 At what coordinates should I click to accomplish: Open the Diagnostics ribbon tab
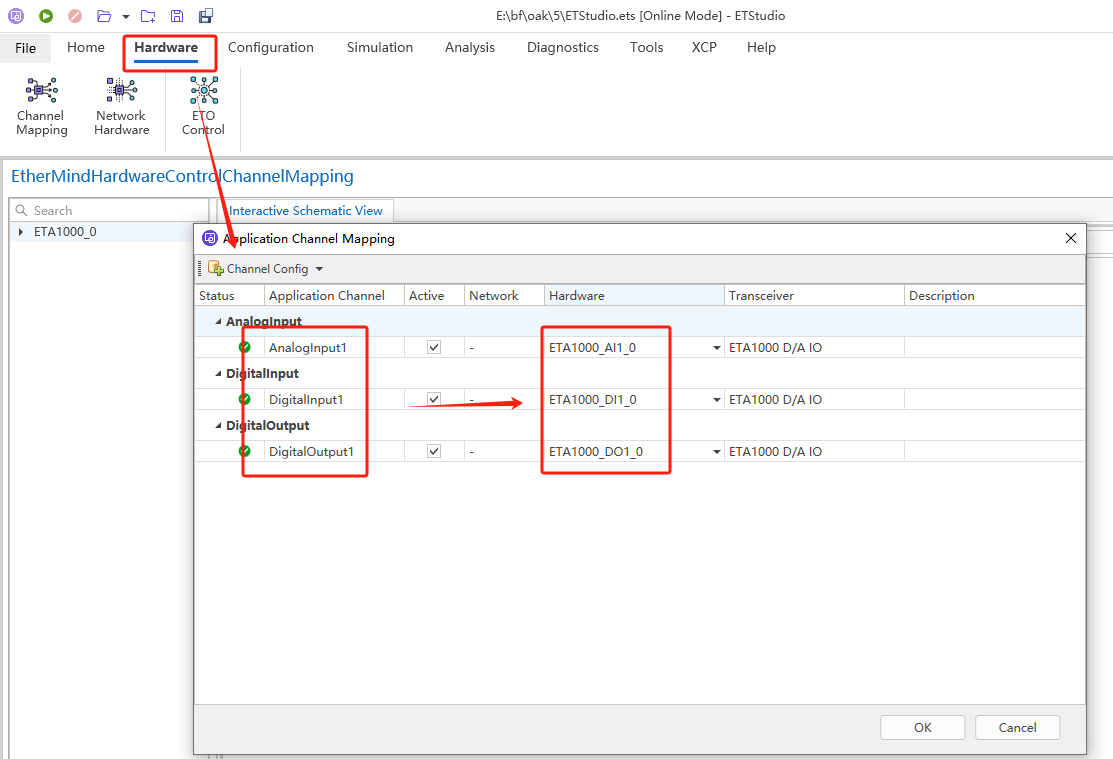(562, 47)
